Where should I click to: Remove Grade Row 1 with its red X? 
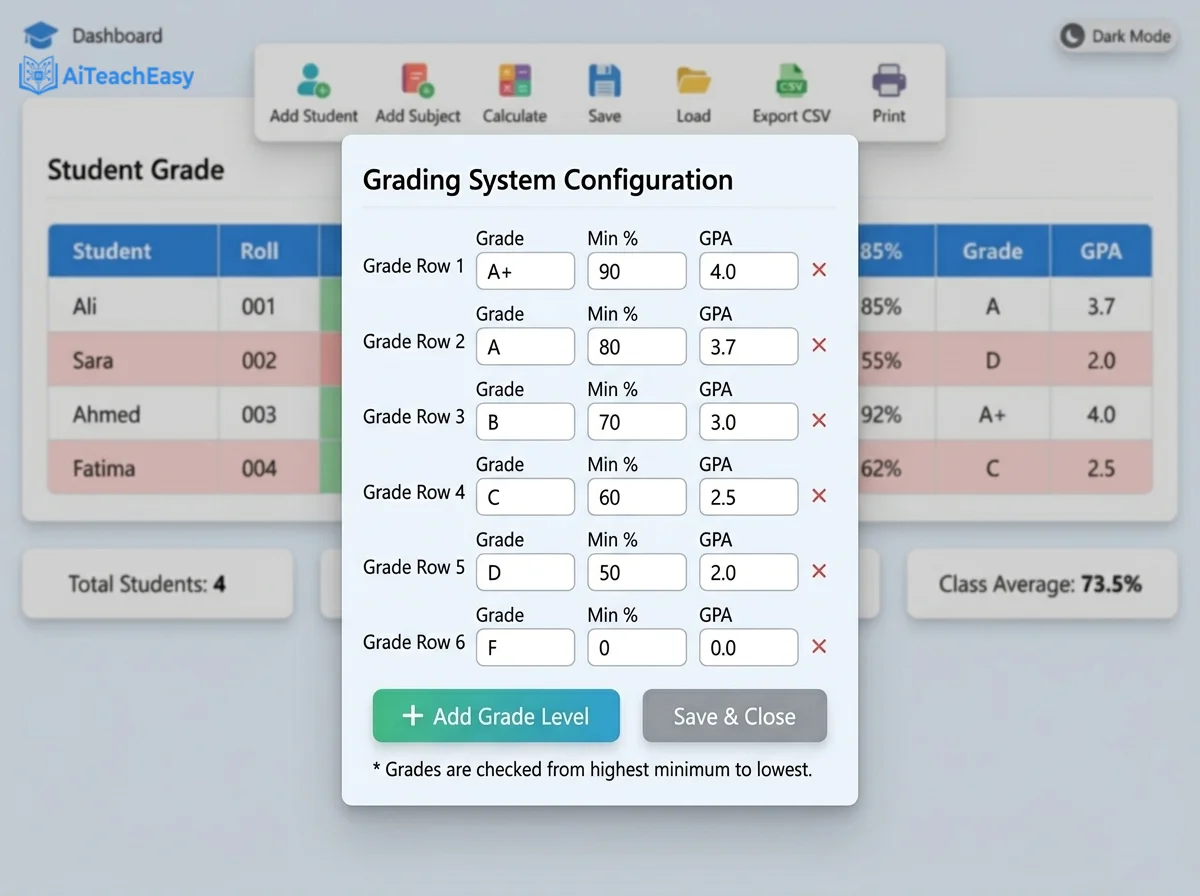(x=819, y=269)
